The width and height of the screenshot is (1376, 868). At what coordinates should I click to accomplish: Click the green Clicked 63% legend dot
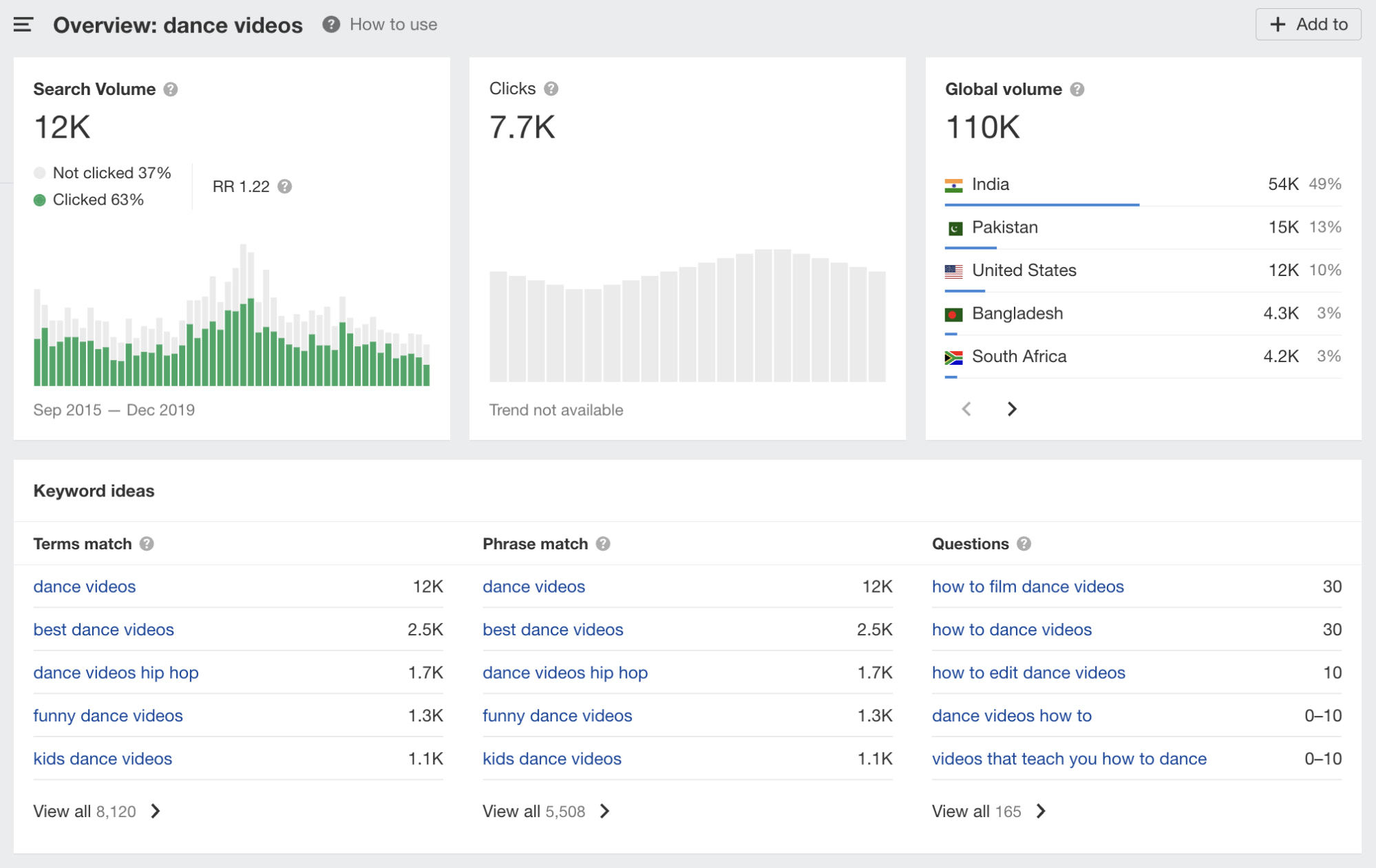coord(40,200)
